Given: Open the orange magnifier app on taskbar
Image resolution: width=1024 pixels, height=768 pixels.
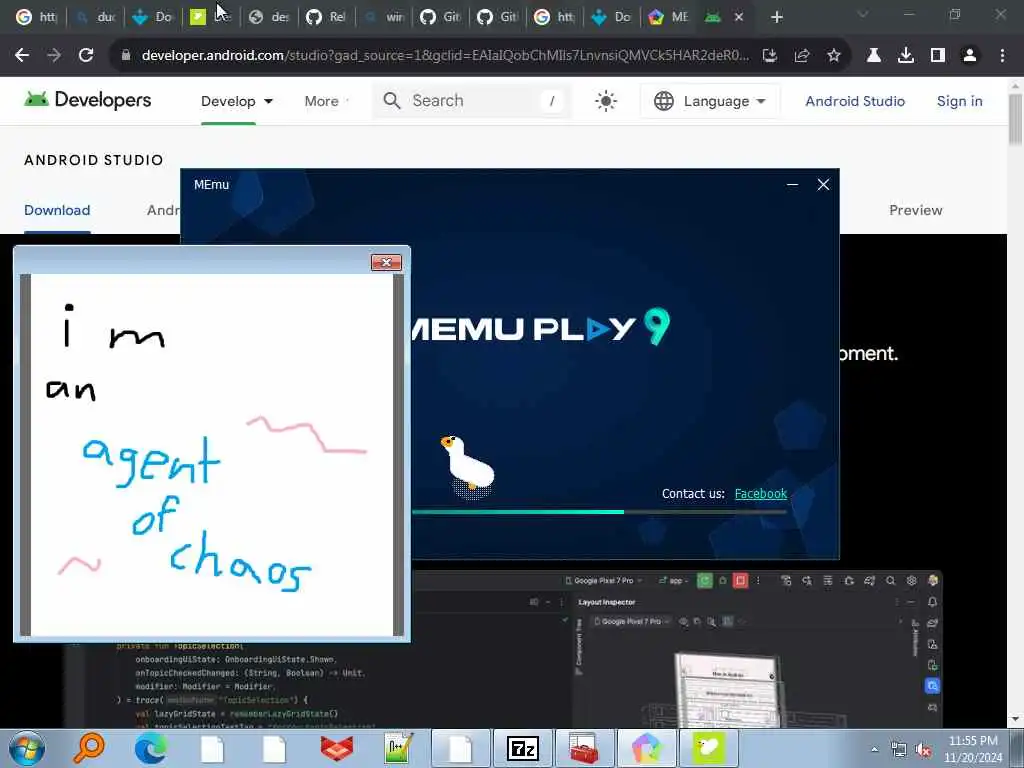Looking at the screenshot, I should (89, 748).
